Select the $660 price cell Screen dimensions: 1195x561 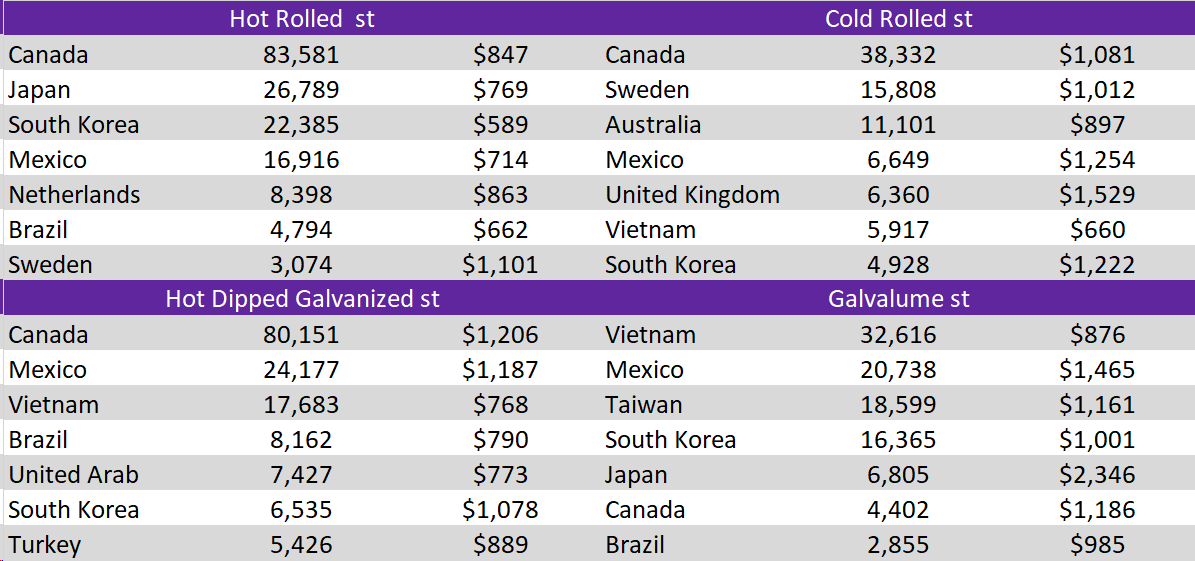point(1096,230)
